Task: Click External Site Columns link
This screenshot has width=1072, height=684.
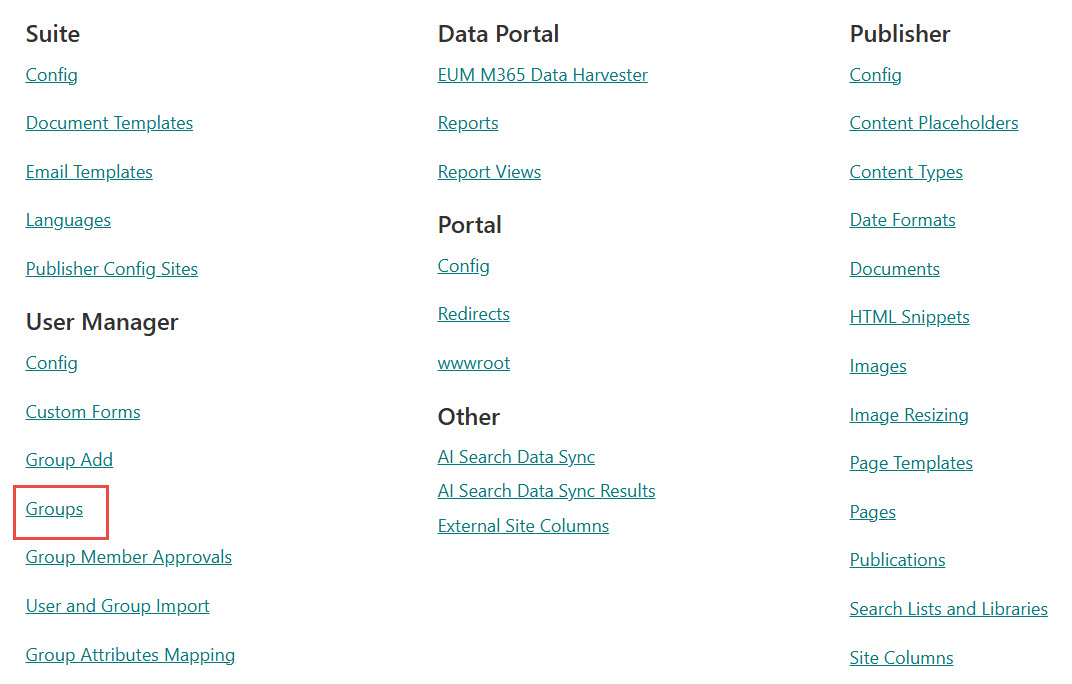Action: [x=523, y=526]
